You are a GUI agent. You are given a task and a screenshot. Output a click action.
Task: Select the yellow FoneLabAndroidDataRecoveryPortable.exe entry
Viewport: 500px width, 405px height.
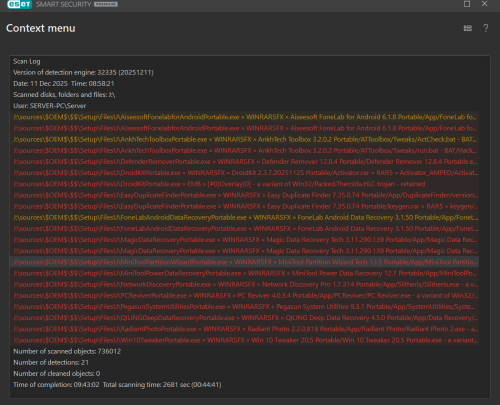pos(246,217)
